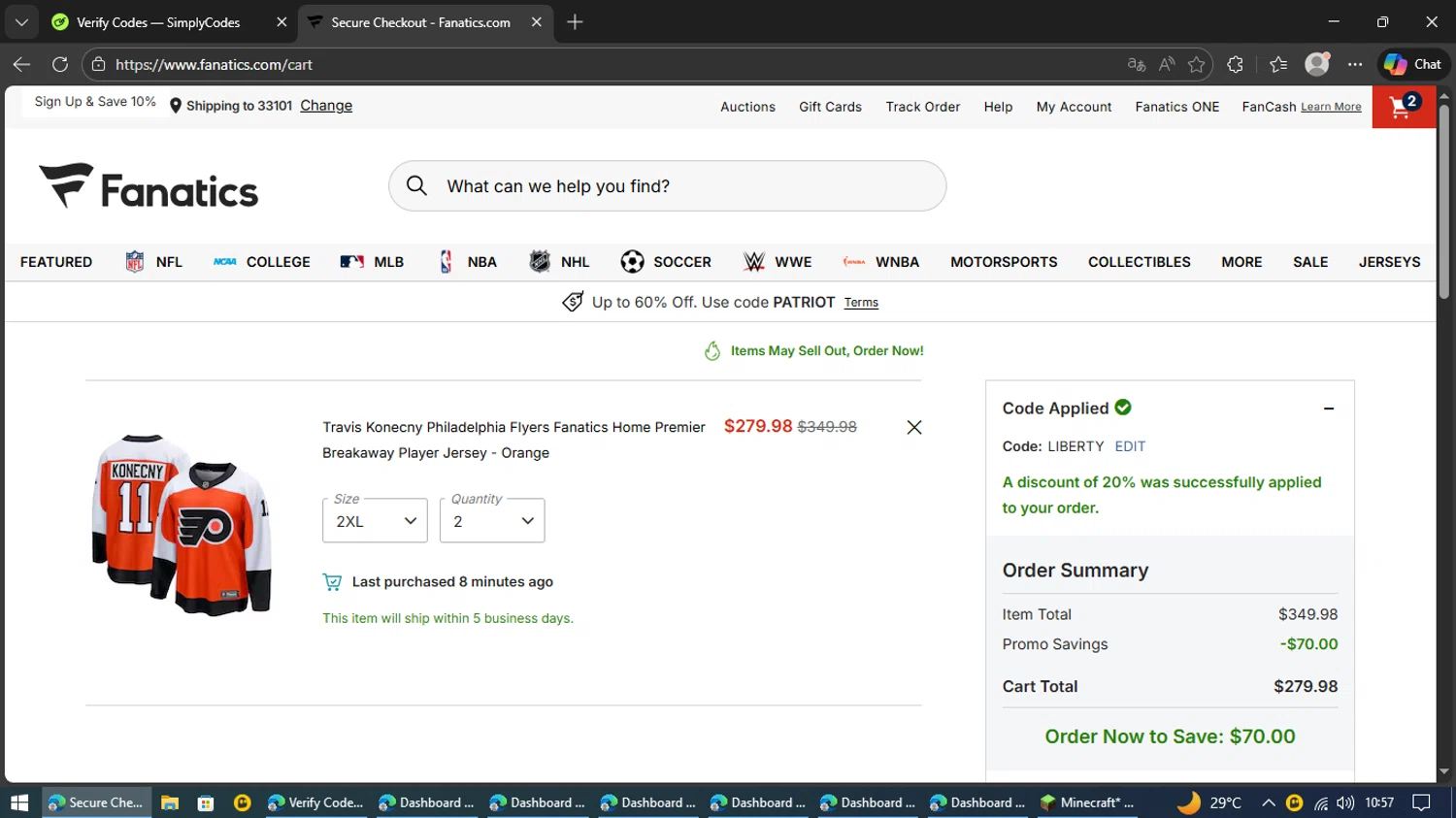The height and width of the screenshot is (818, 1456).
Task: Click the Travis Konecny jersey title
Action: 513,440
